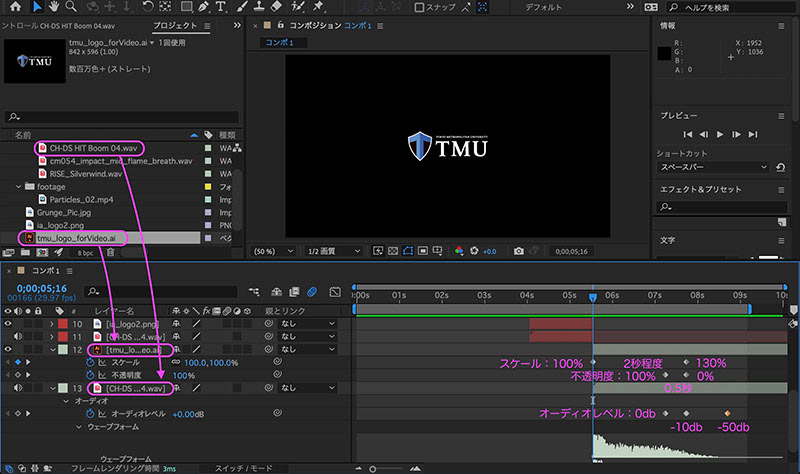The width and height of the screenshot is (800, 474).
Task: Switch to the コンポ1 viewer tab
Action: (x=280, y=42)
